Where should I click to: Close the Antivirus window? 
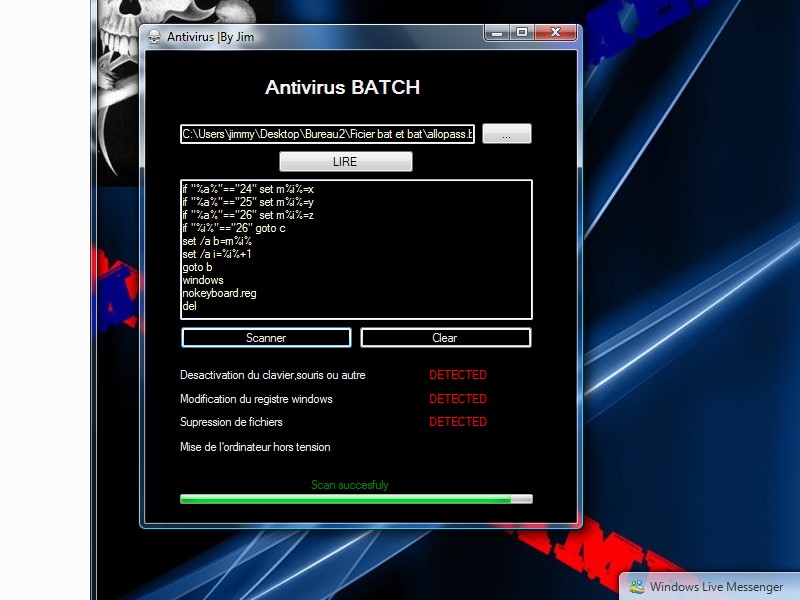pos(555,33)
